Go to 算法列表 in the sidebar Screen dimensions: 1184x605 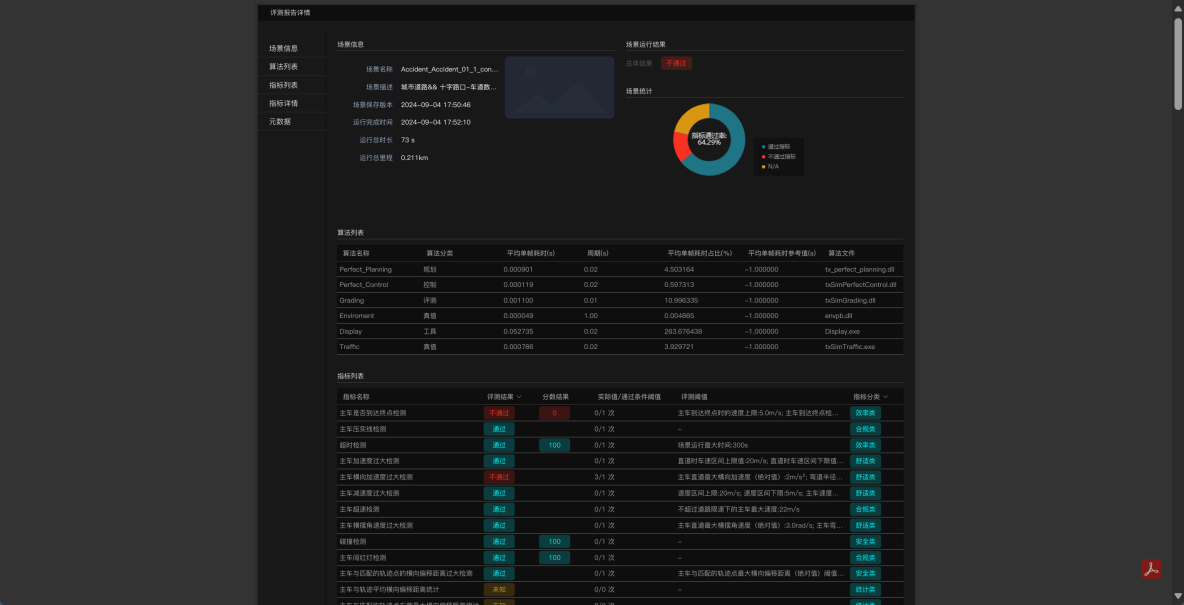coord(283,66)
